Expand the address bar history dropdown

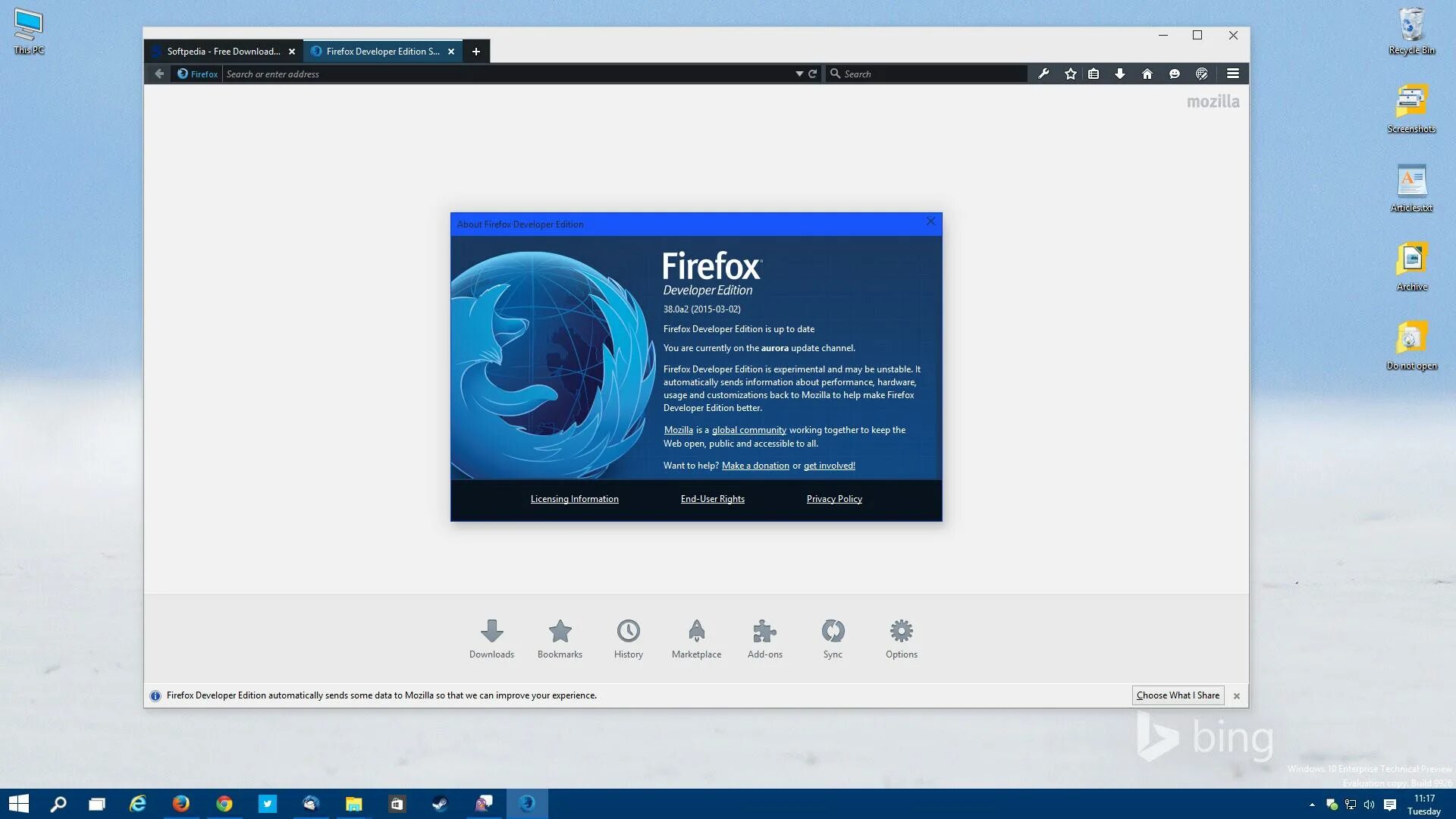point(799,74)
